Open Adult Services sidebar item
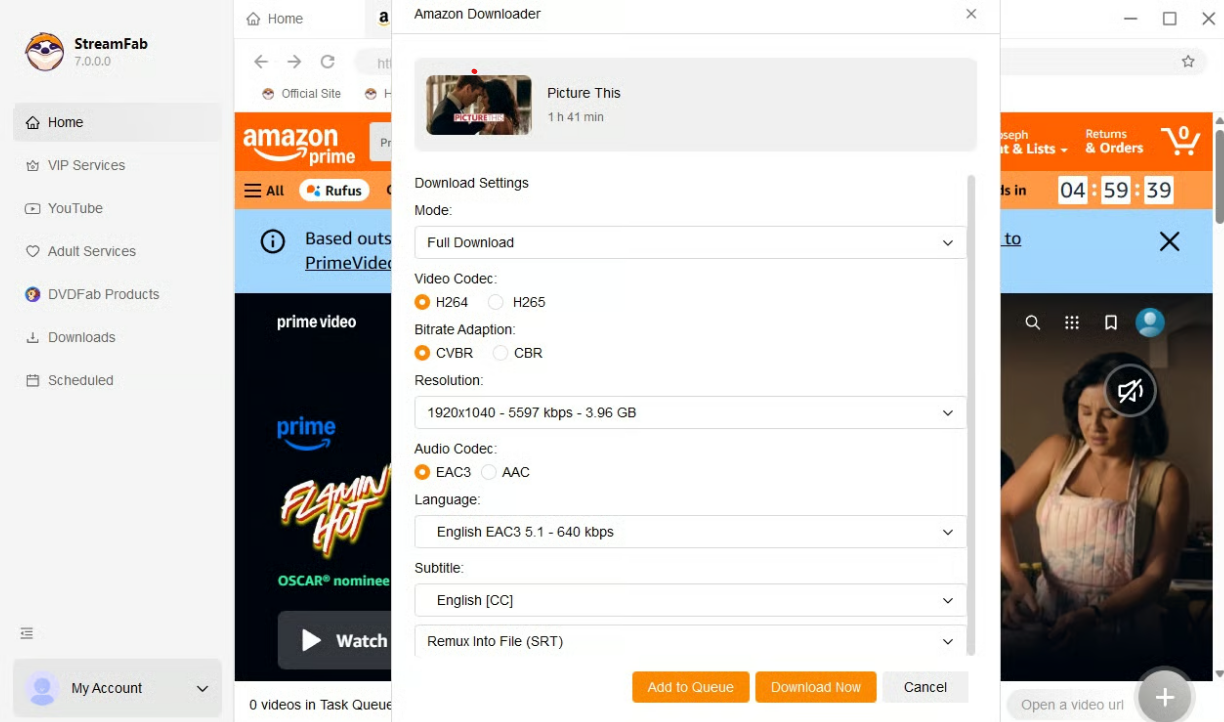This screenshot has width=1224, height=722. tap(117, 251)
